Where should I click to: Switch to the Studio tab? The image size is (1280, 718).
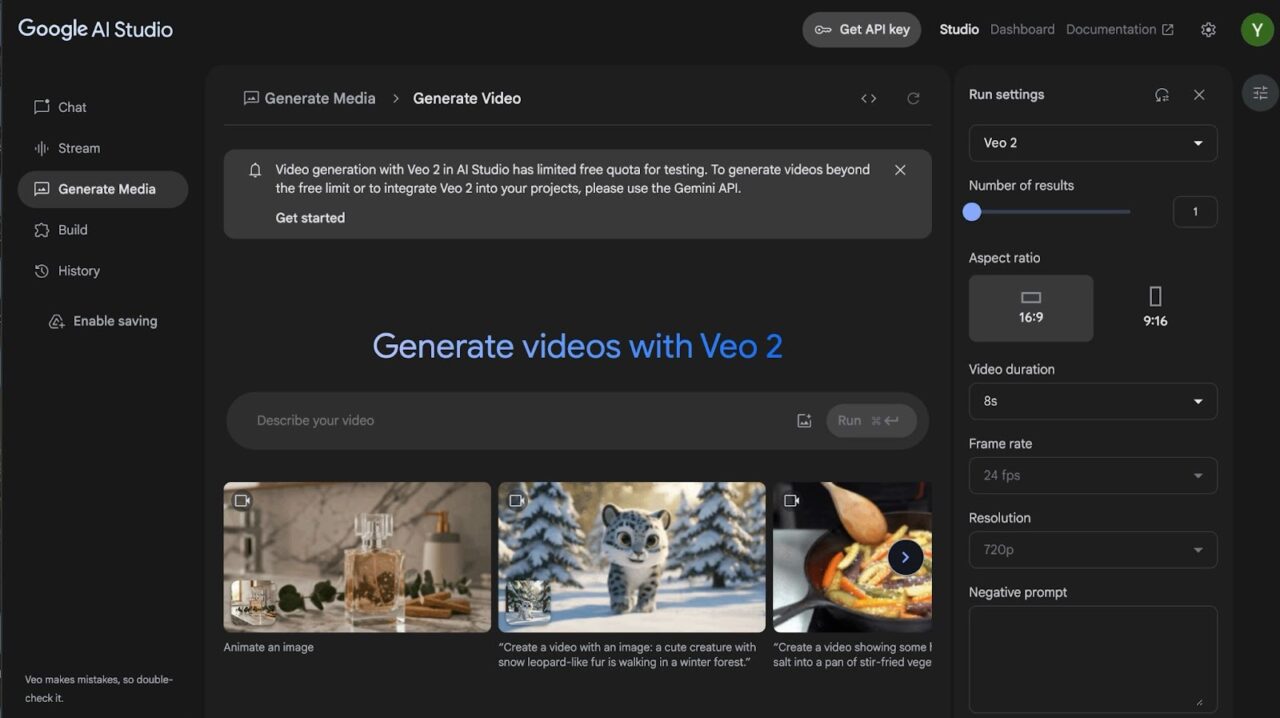click(x=959, y=30)
